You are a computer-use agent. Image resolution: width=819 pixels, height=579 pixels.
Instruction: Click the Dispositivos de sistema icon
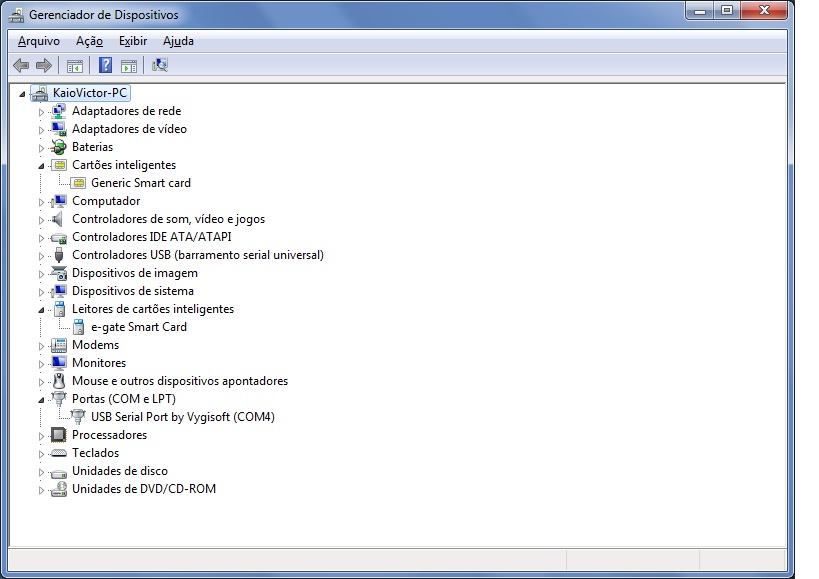coord(58,291)
